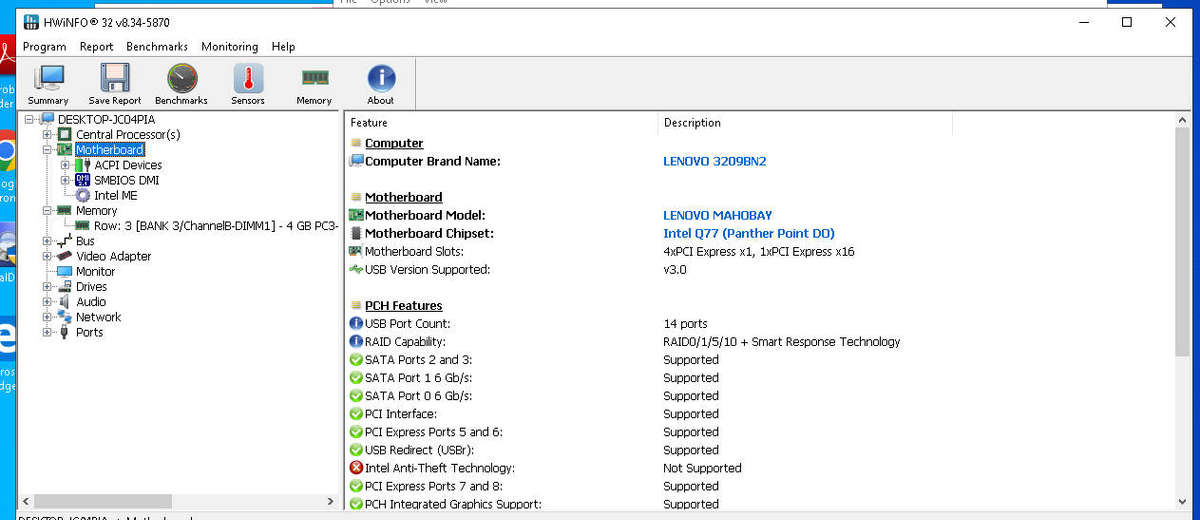
Task: Select Intel ME tree item
Action: [115, 195]
